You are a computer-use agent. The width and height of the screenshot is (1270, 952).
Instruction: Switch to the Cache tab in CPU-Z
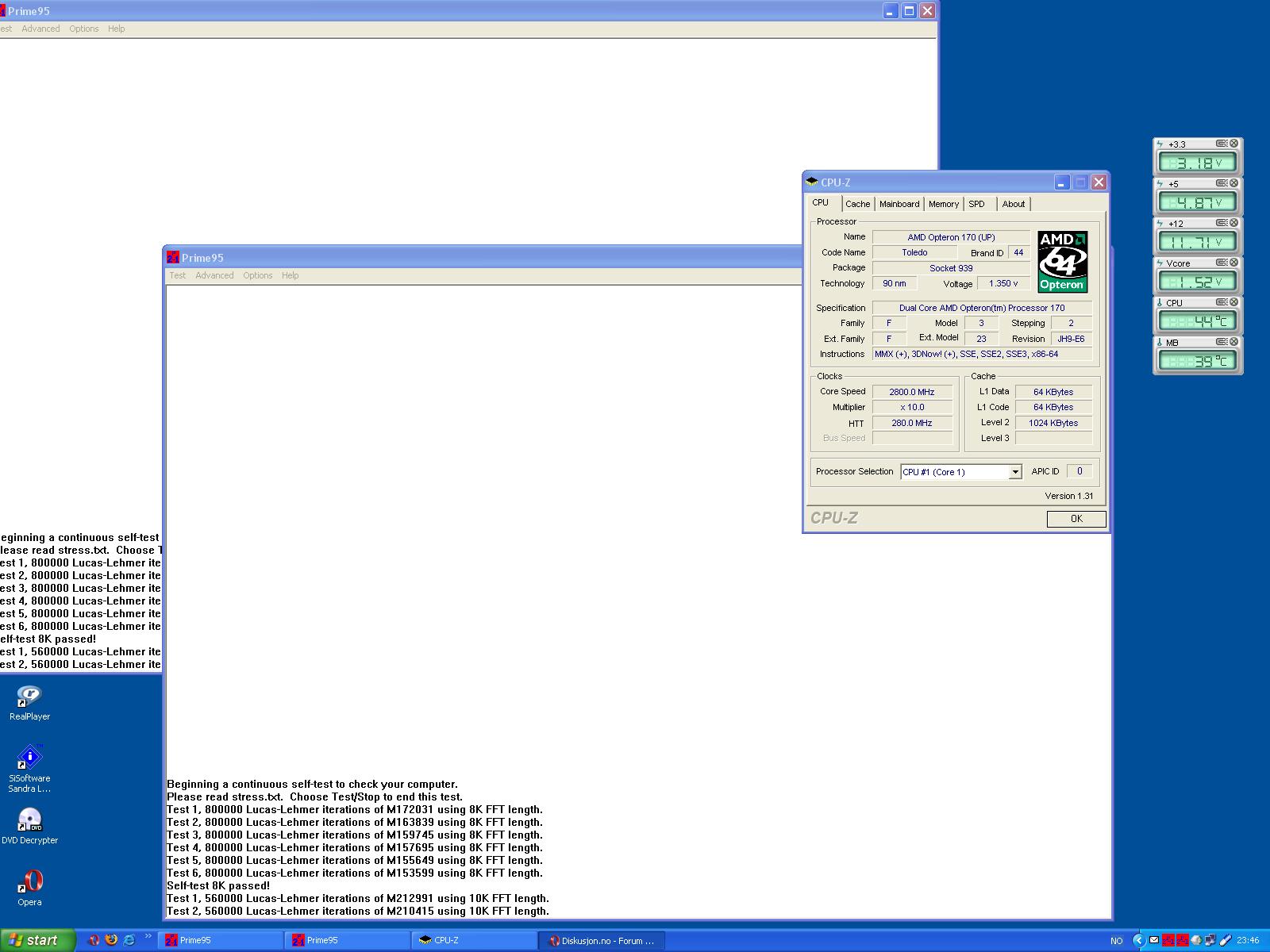(857, 204)
